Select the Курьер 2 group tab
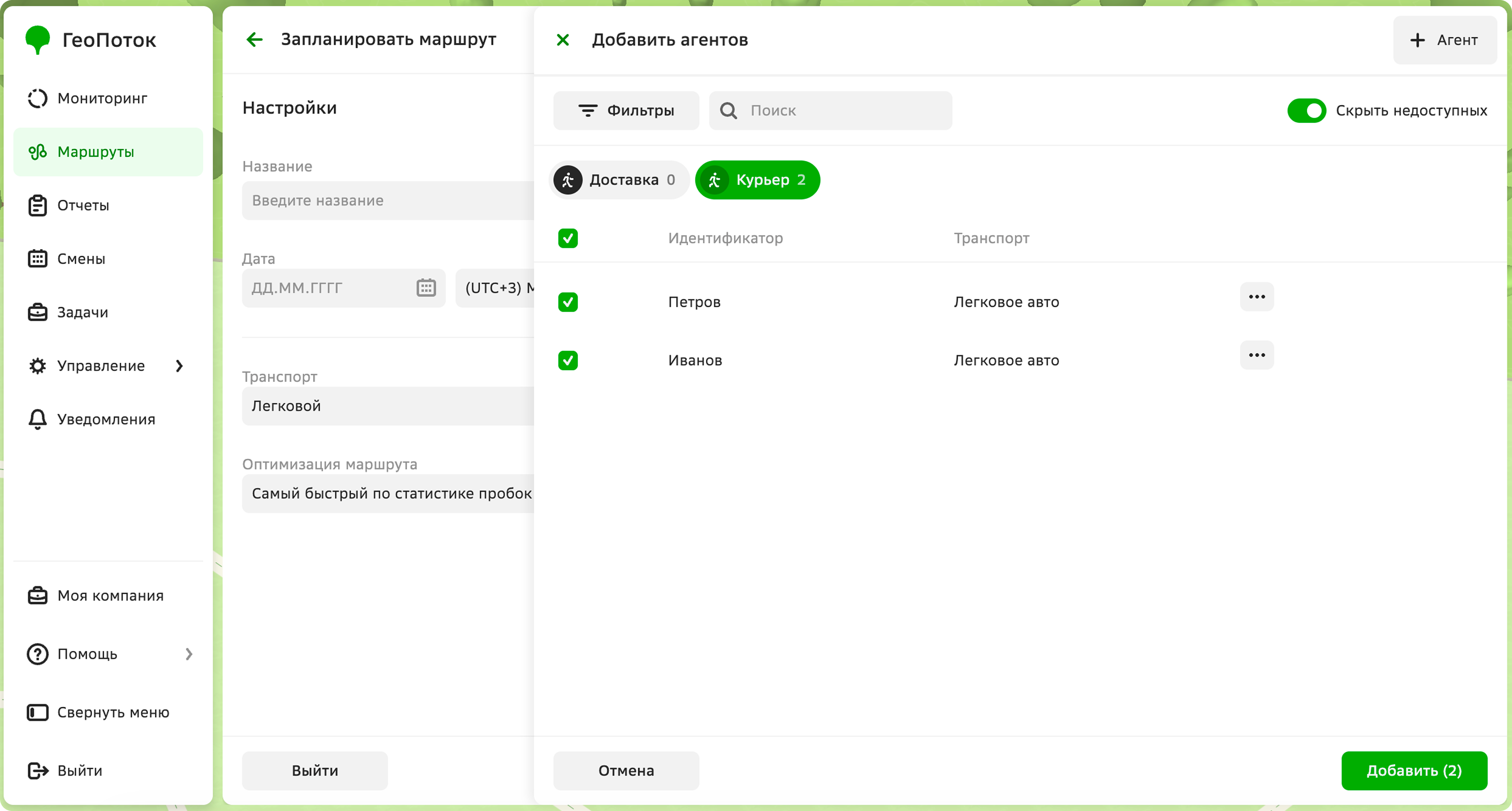This screenshot has height=811, width=1512. click(757, 180)
